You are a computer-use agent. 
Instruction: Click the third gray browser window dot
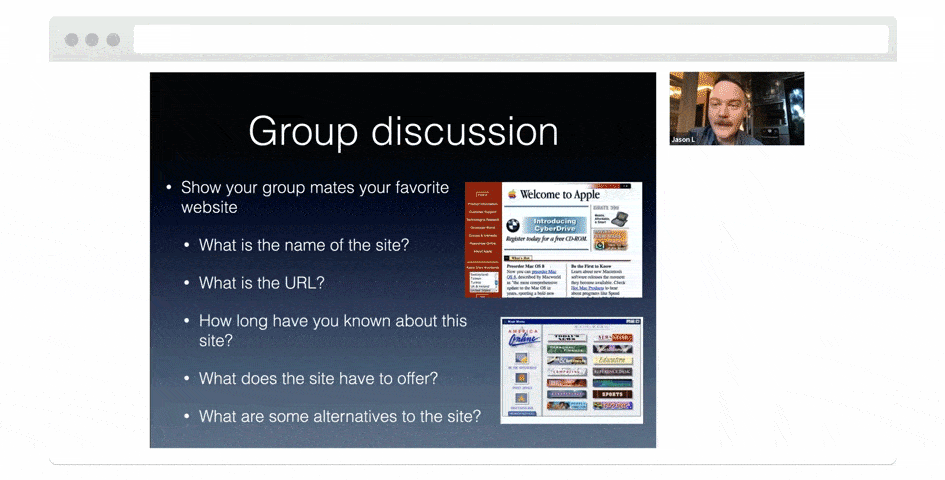(x=113, y=40)
